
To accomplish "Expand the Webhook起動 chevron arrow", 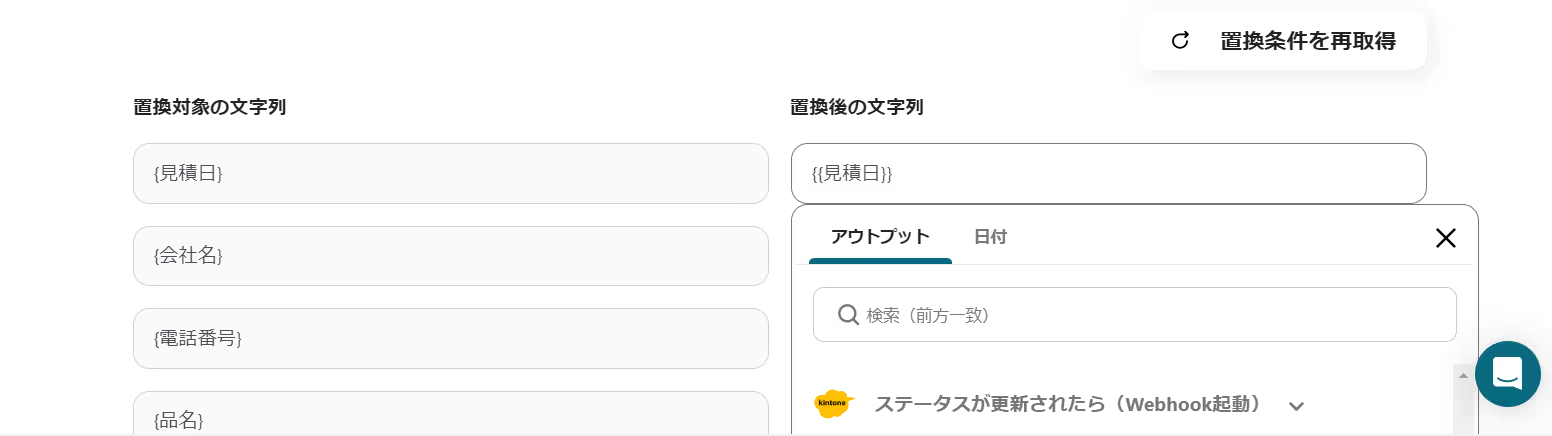I will pyautogui.click(x=1297, y=405).
